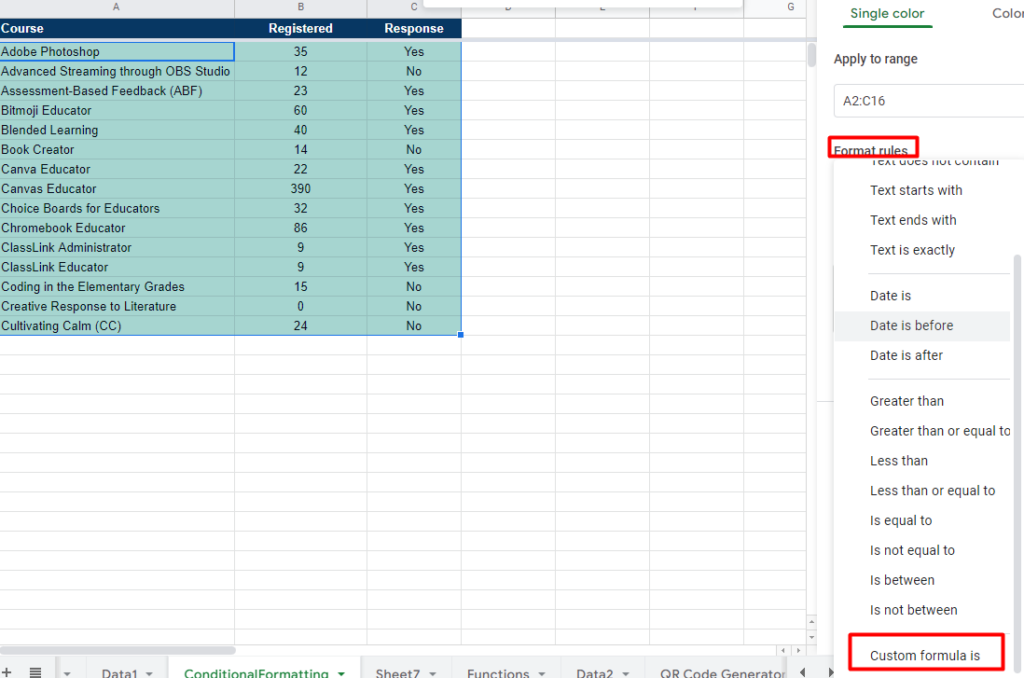Open the ConditionalFormatting tab dropdown arrow
Screen dimensions: 1024x678
(x=341, y=673)
